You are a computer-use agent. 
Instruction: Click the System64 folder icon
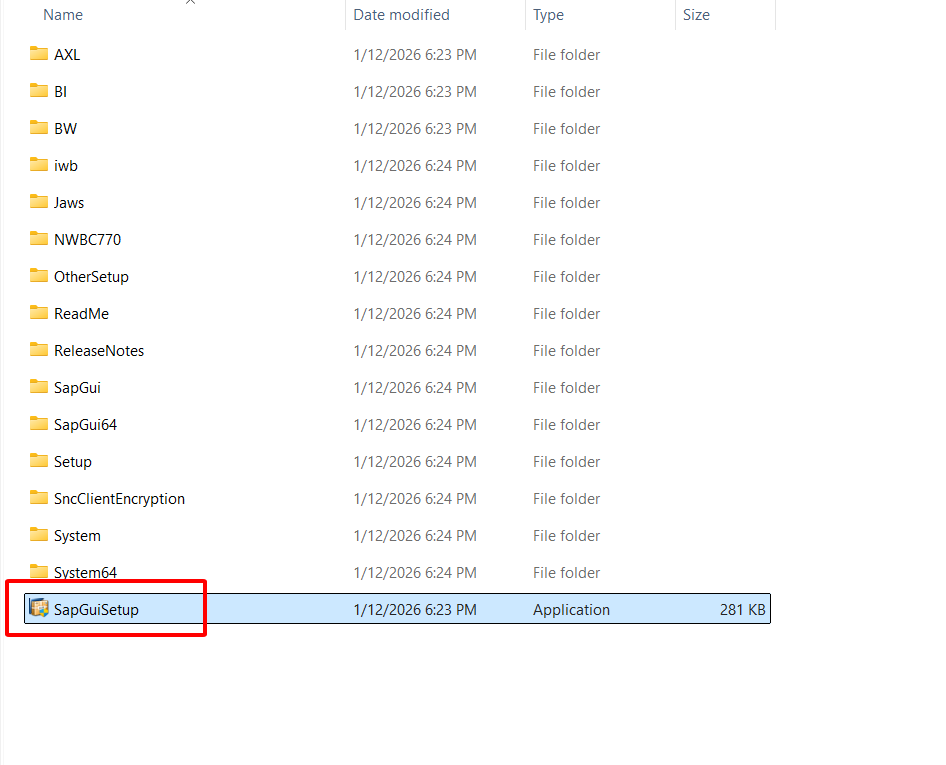pyautogui.click(x=39, y=572)
